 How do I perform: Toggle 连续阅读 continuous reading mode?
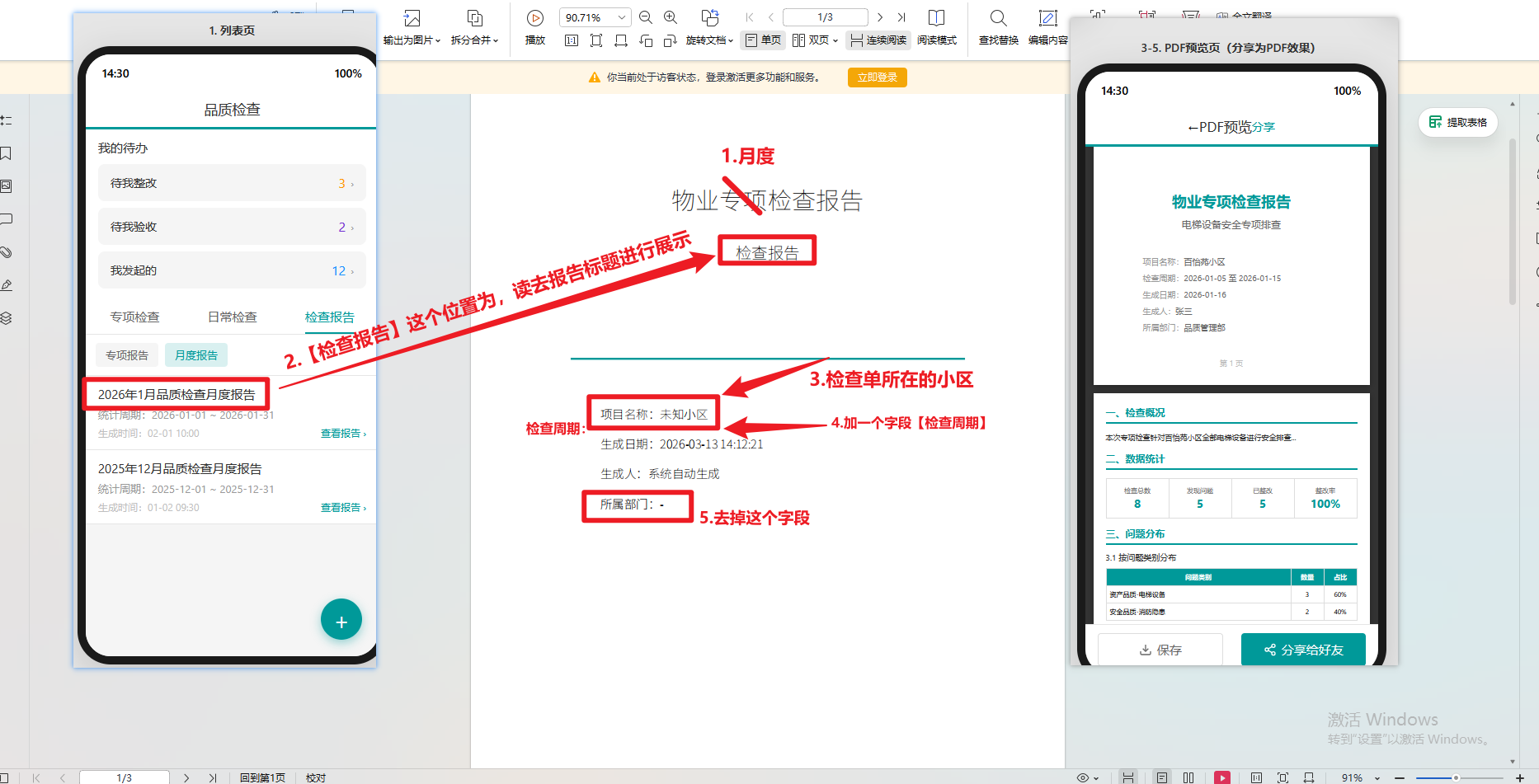878,40
